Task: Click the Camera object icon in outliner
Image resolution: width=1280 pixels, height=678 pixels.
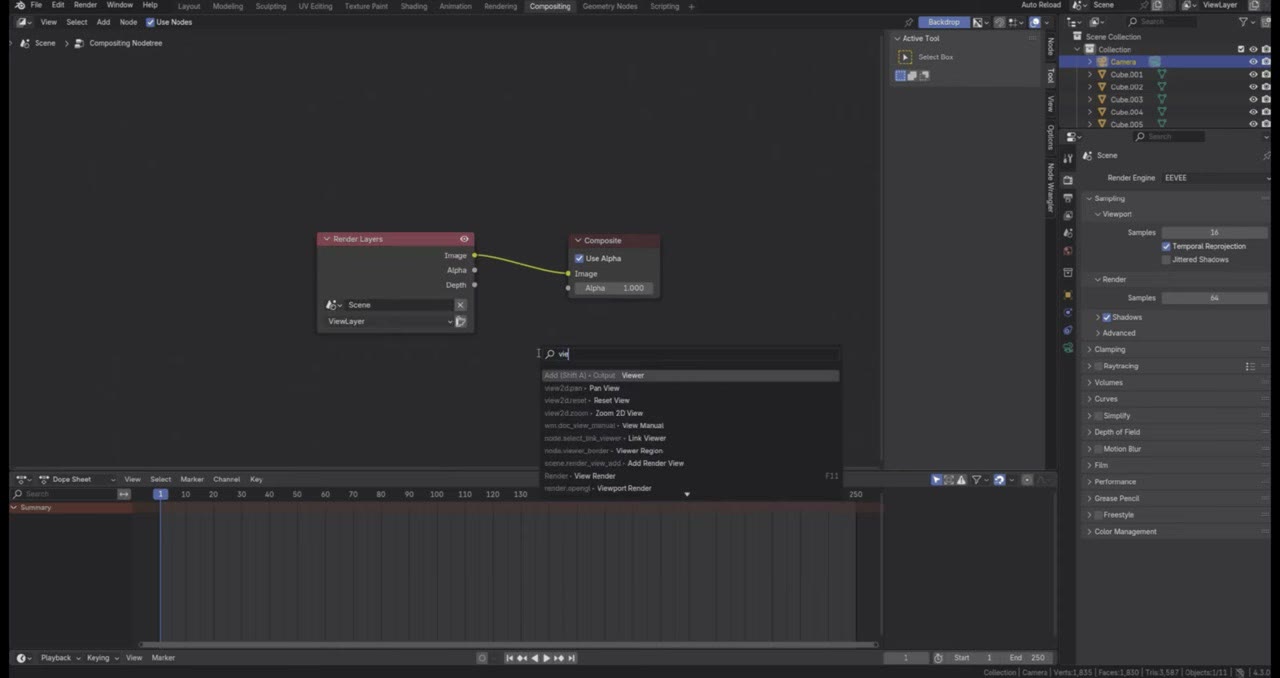Action: tap(1102, 62)
